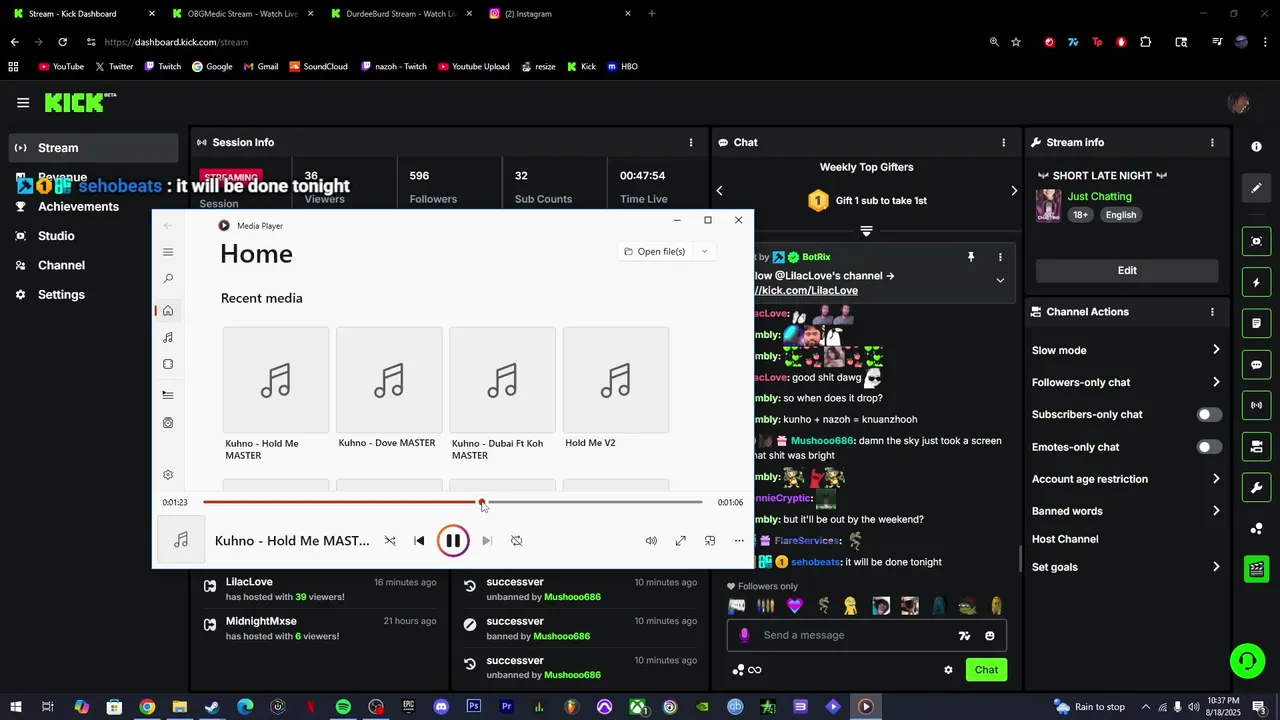Show next Weekly Top Gifters slide
Viewport: 1280px width, 720px height.
[1014, 191]
